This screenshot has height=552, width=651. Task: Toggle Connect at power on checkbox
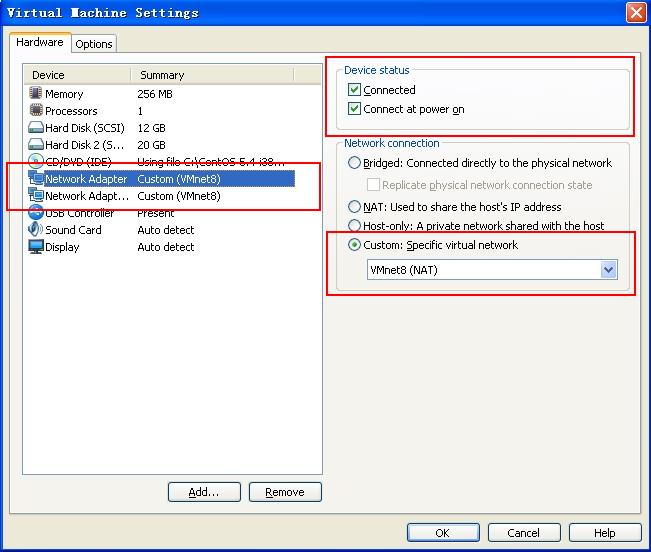pyautogui.click(x=354, y=109)
